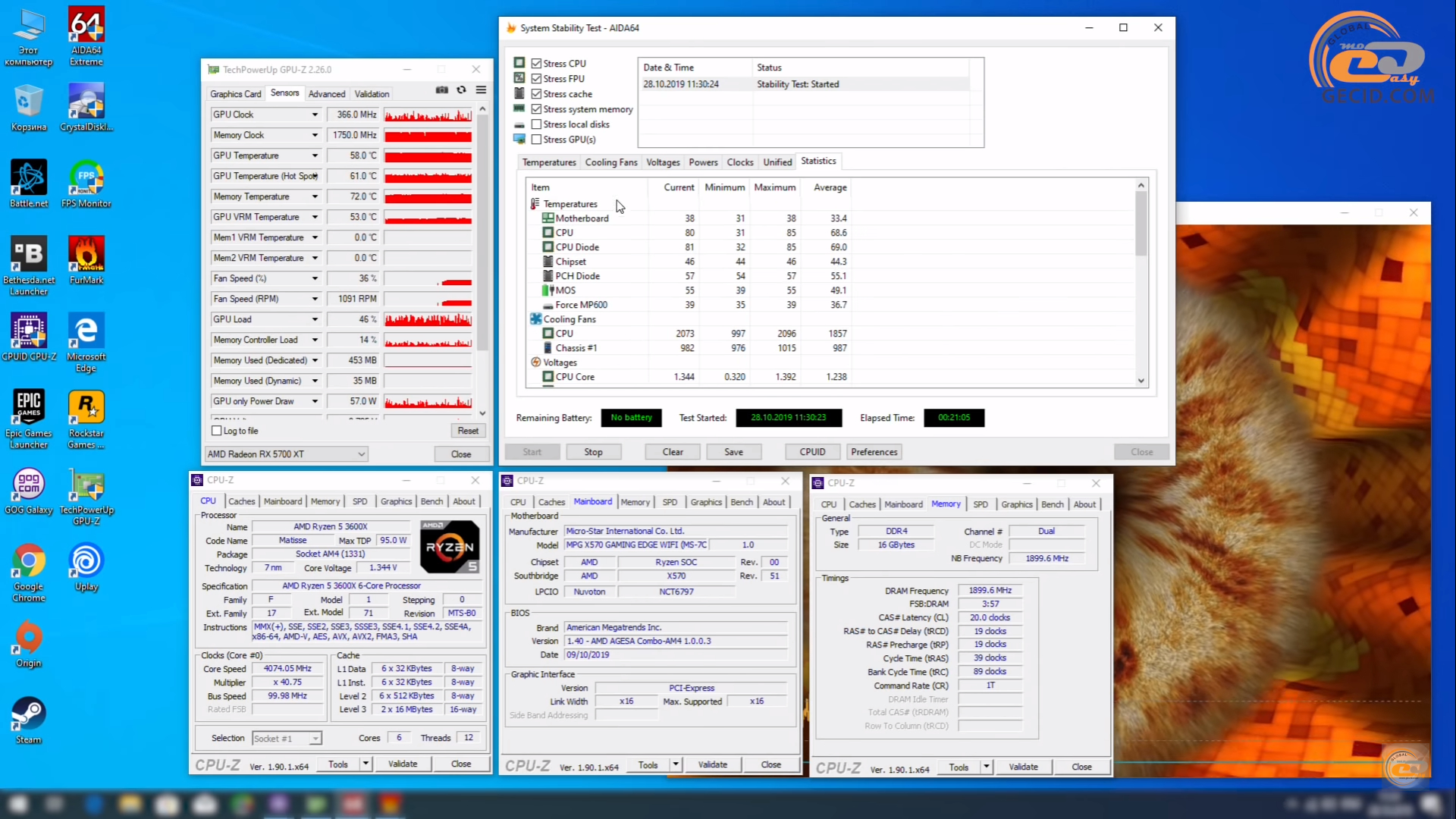Switch to Caches tab in left CPU-Z
Screen dimensions: 1456x819
(x=242, y=501)
